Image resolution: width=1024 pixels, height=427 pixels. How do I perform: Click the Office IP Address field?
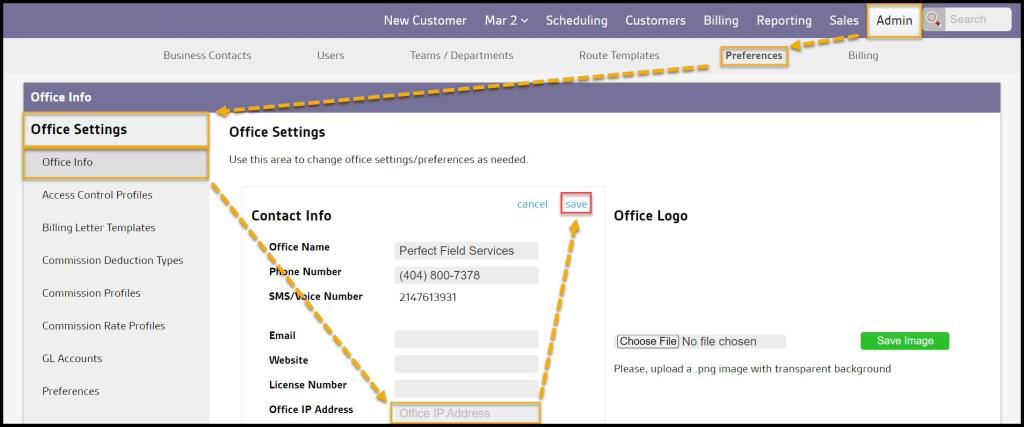pos(465,413)
